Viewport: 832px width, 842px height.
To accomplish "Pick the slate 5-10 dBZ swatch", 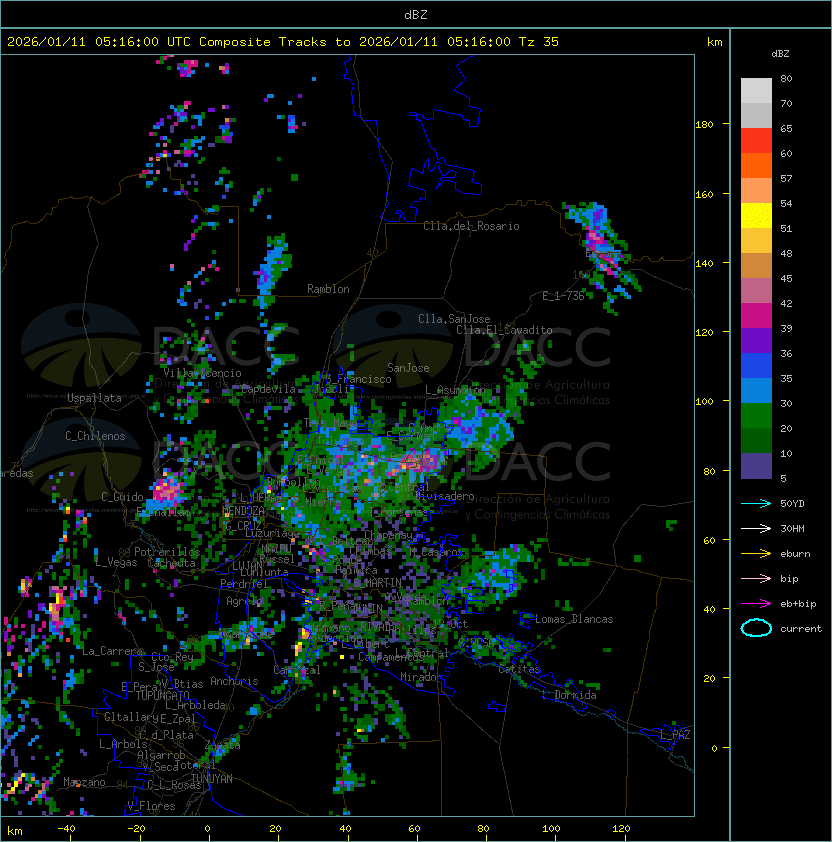I will [756, 466].
